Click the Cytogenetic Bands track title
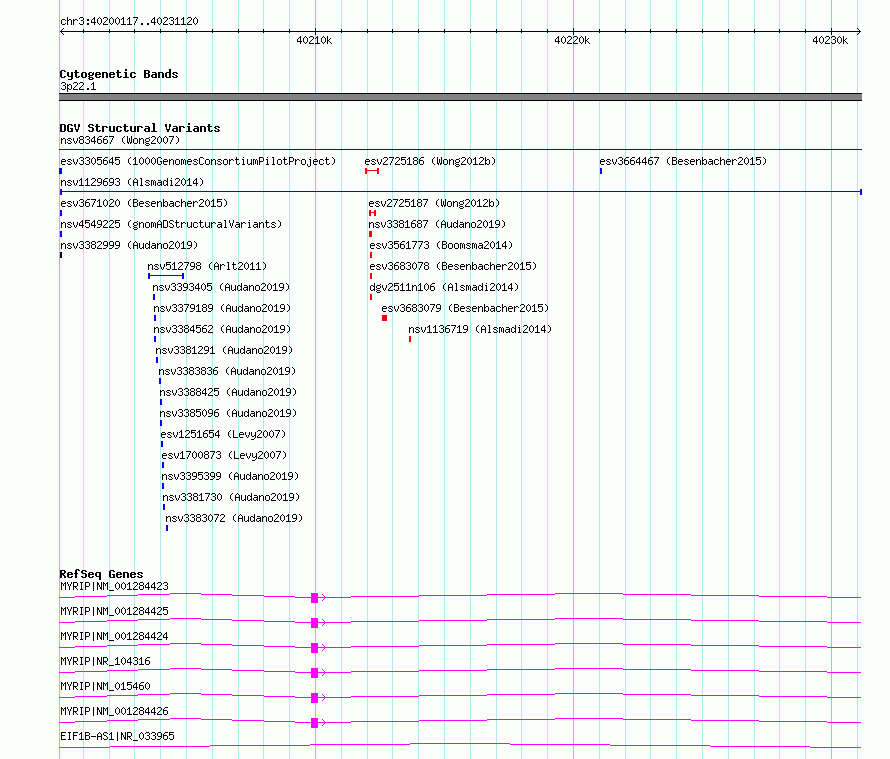Image resolution: width=890 pixels, height=759 pixels. pos(119,74)
